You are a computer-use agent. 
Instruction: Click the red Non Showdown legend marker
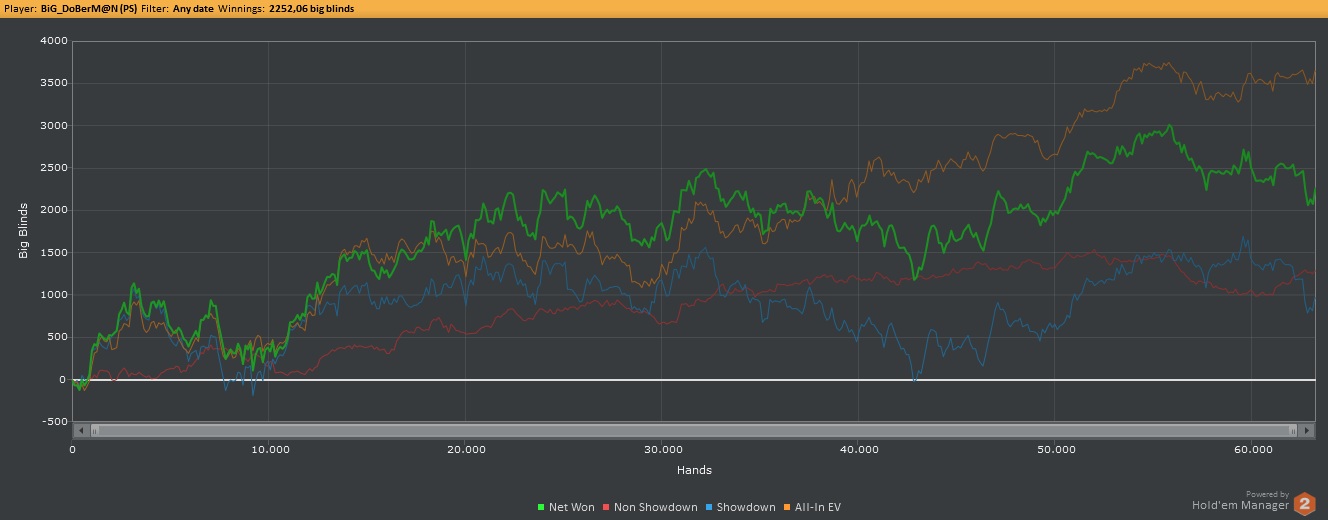(x=606, y=508)
